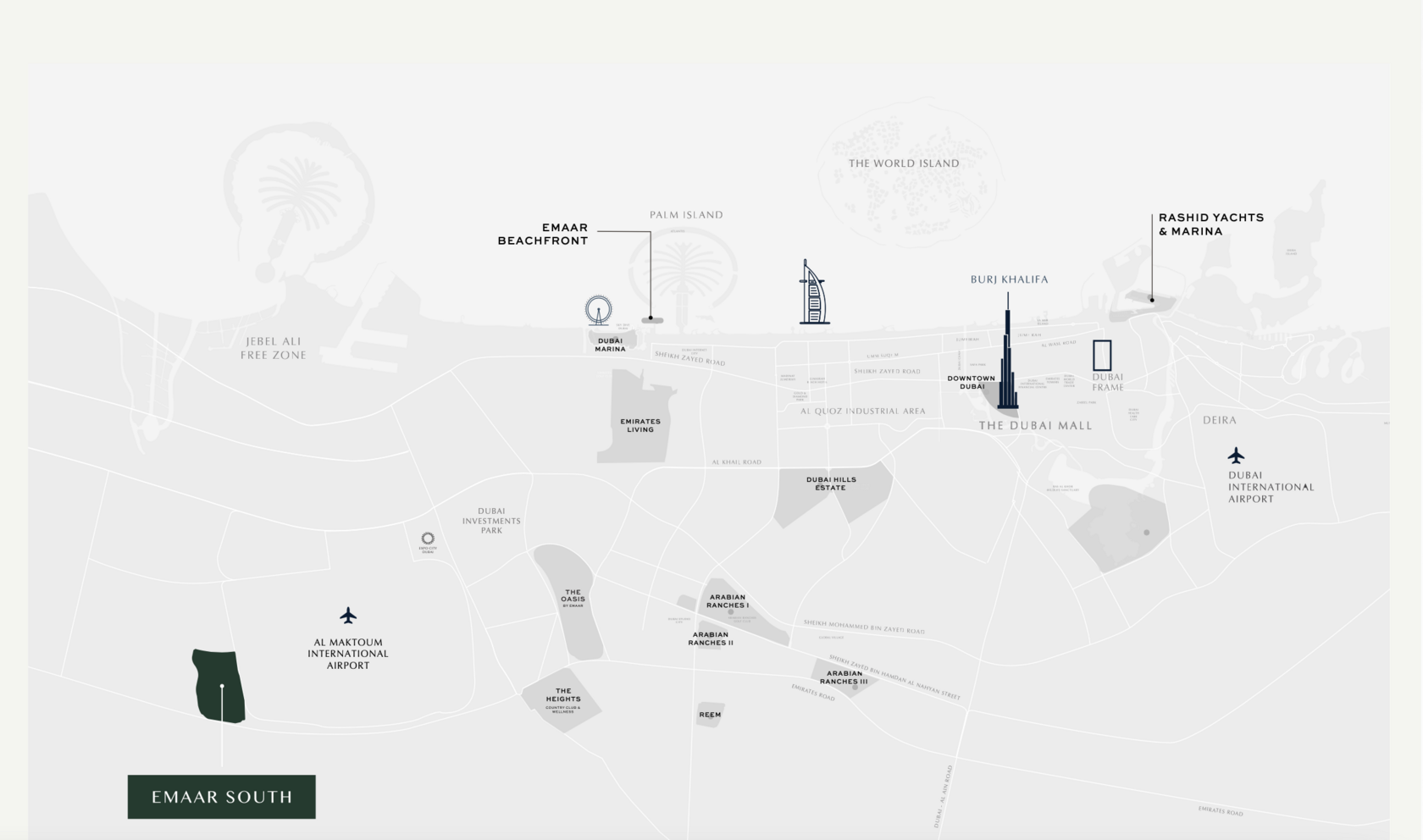Select the Burj Al Arab sail icon

[814, 292]
